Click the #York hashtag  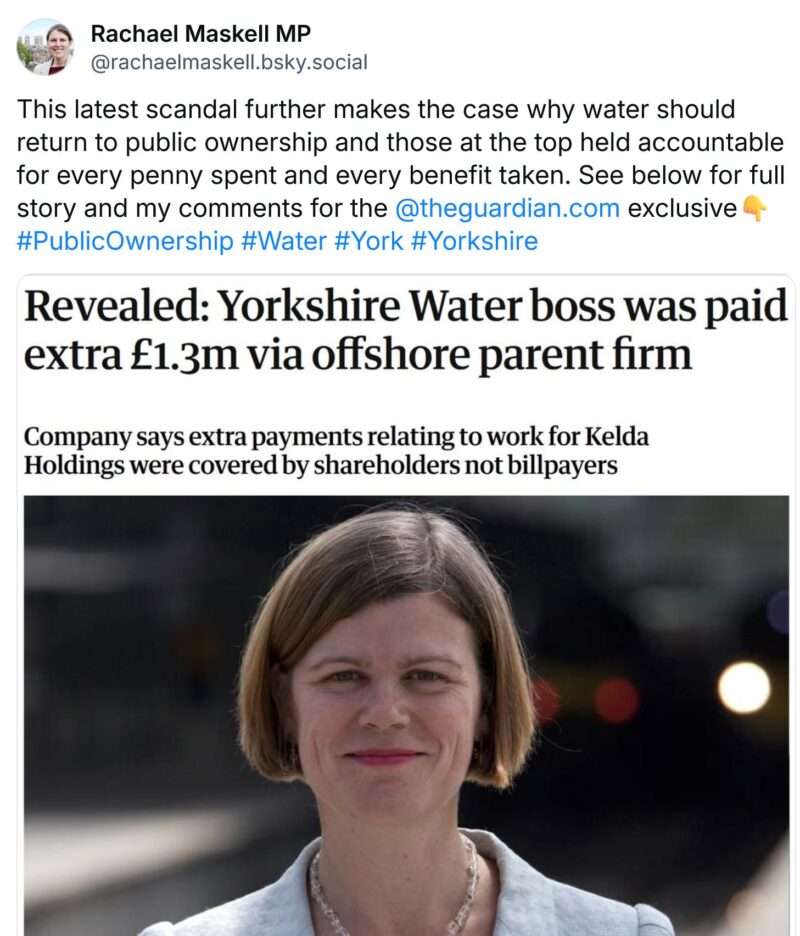tap(368, 241)
